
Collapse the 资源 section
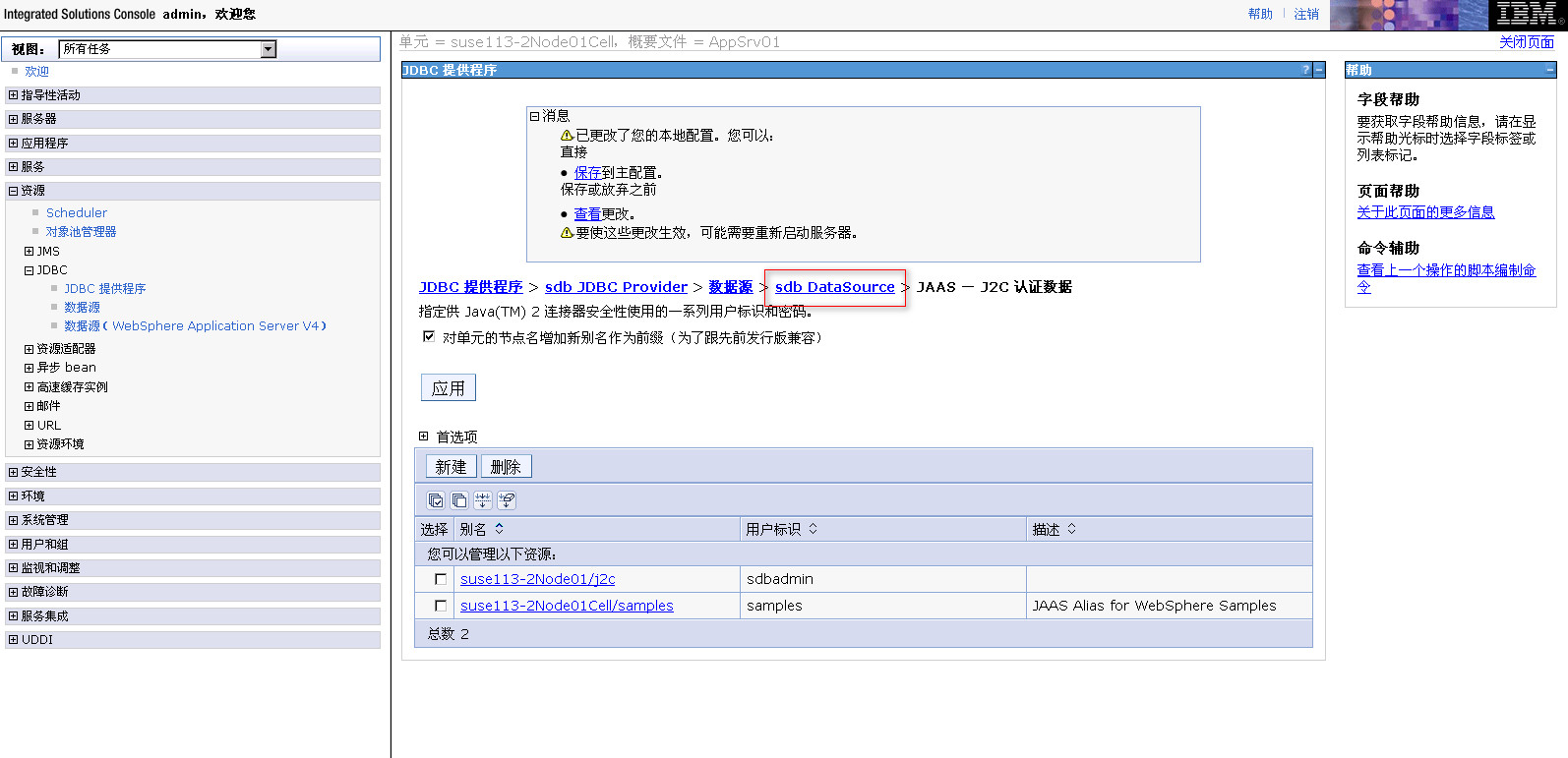[14, 191]
